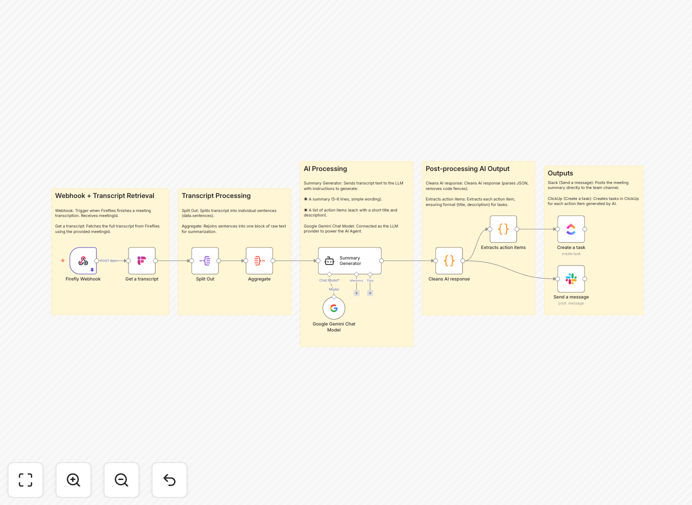692x505 pixels.
Task: Click the Chat Model connector on Summary Generator
Action: (x=329, y=275)
